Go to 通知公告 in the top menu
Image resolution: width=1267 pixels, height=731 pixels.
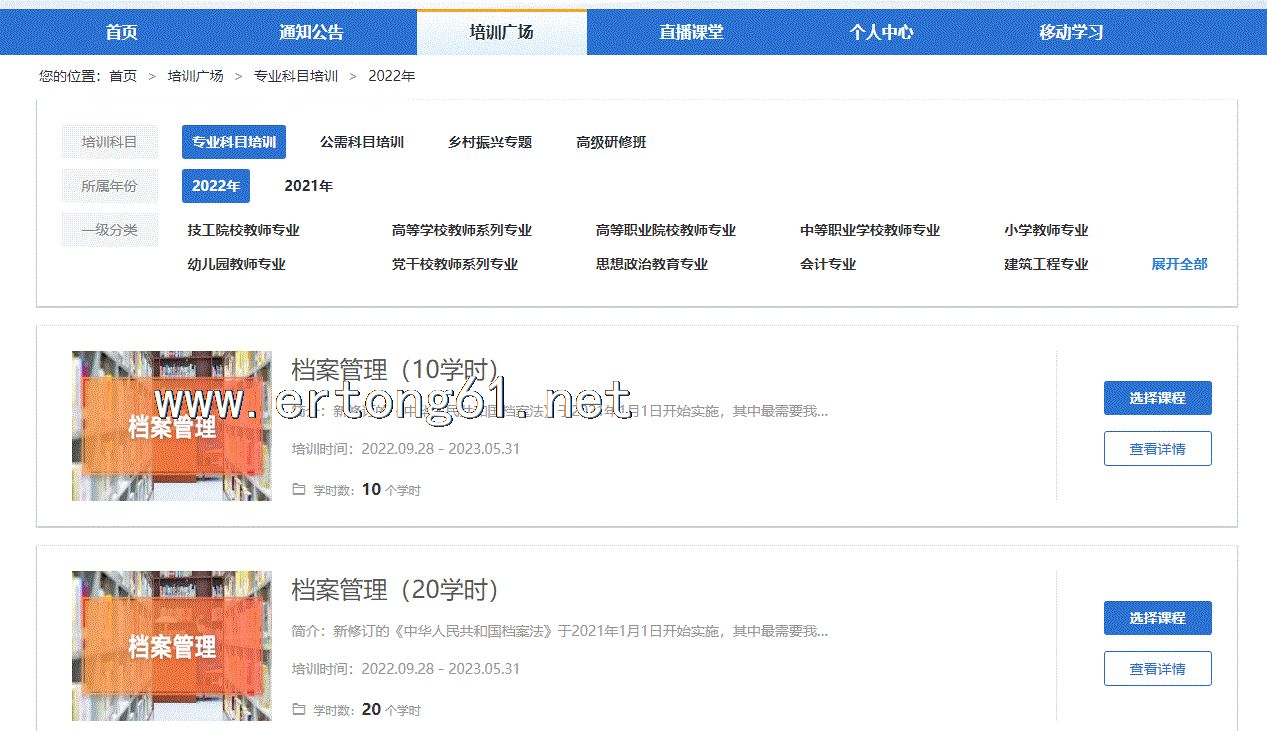click(x=311, y=32)
